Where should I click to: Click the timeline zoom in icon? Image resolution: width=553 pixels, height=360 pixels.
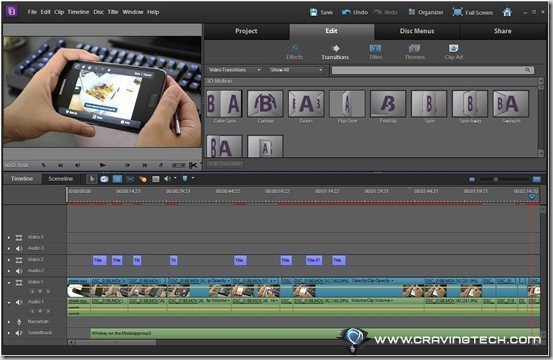(x=536, y=179)
